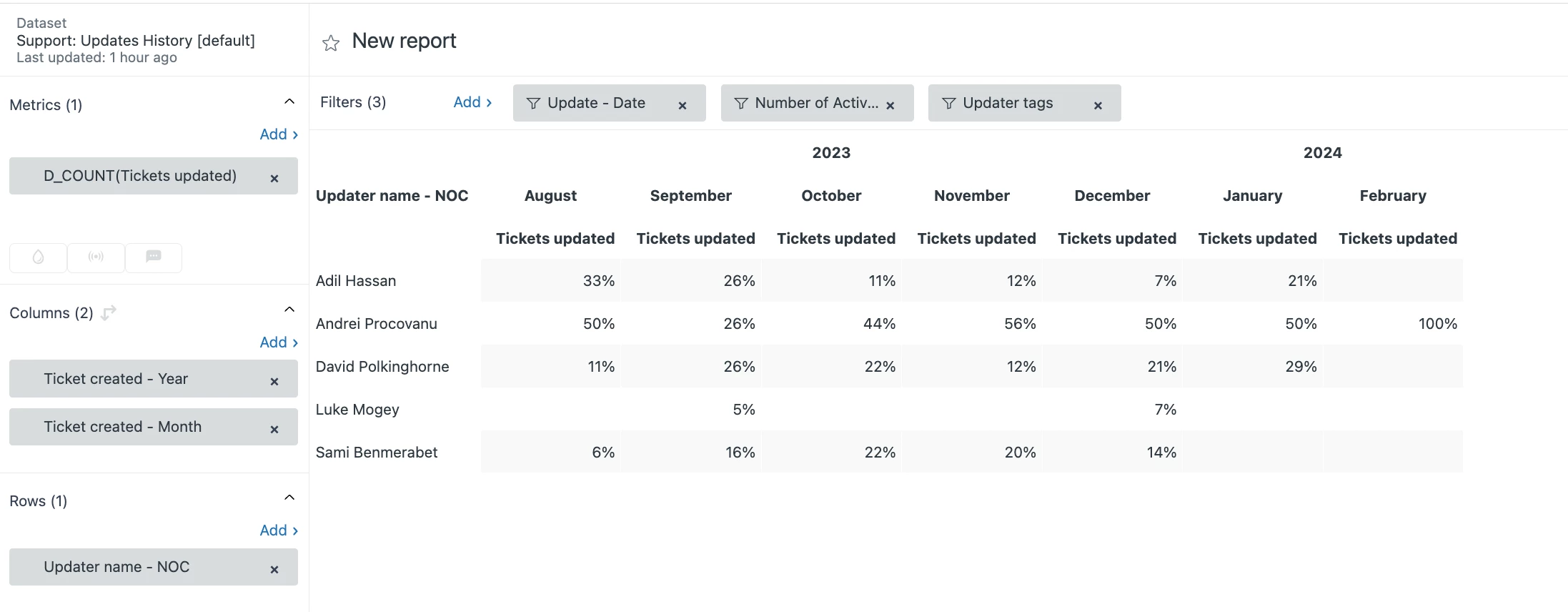This screenshot has width=1568, height=612.
Task: Add a new metric
Action: coord(278,134)
